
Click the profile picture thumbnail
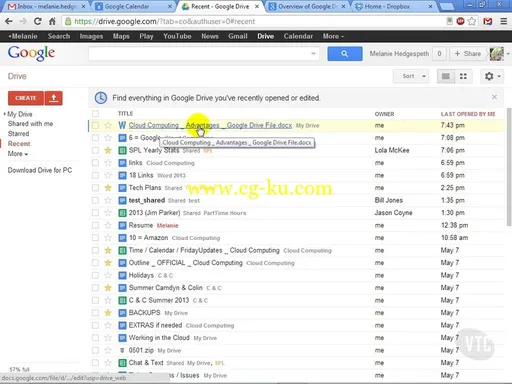pyautogui.click(x=496, y=54)
